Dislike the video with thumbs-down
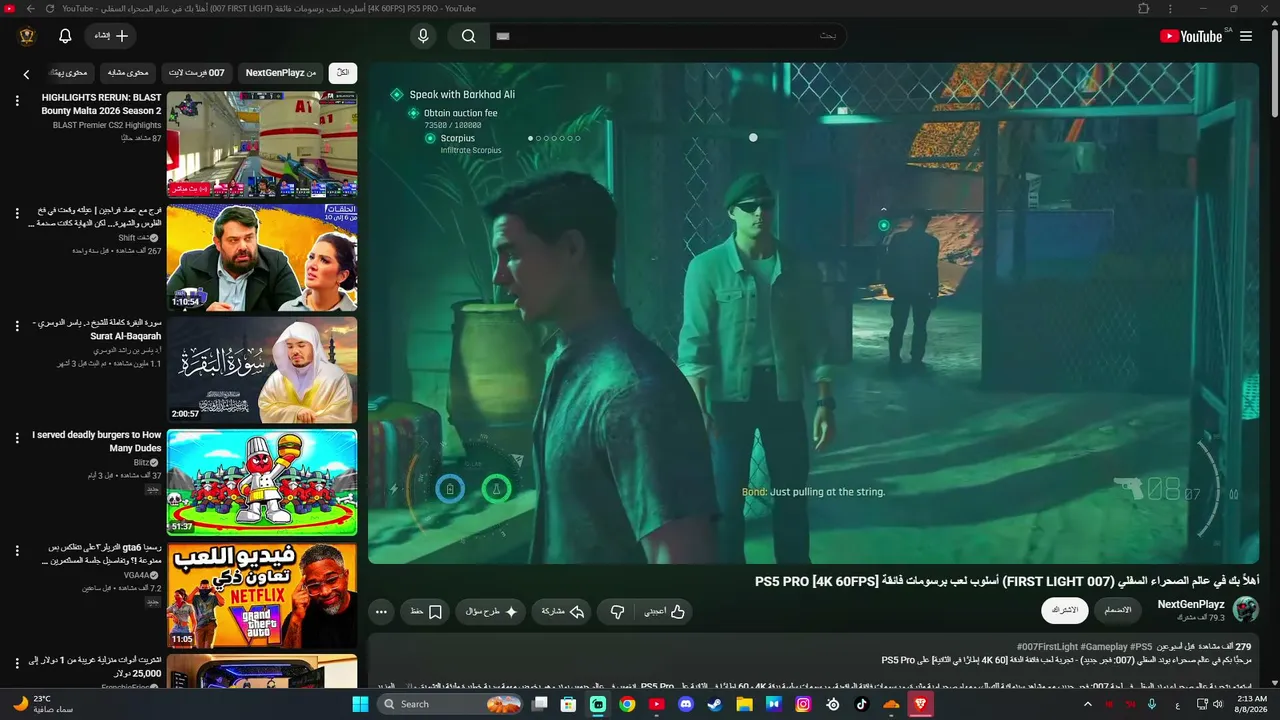Screen dimensions: 1280x720 pyautogui.click(x=617, y=611)
